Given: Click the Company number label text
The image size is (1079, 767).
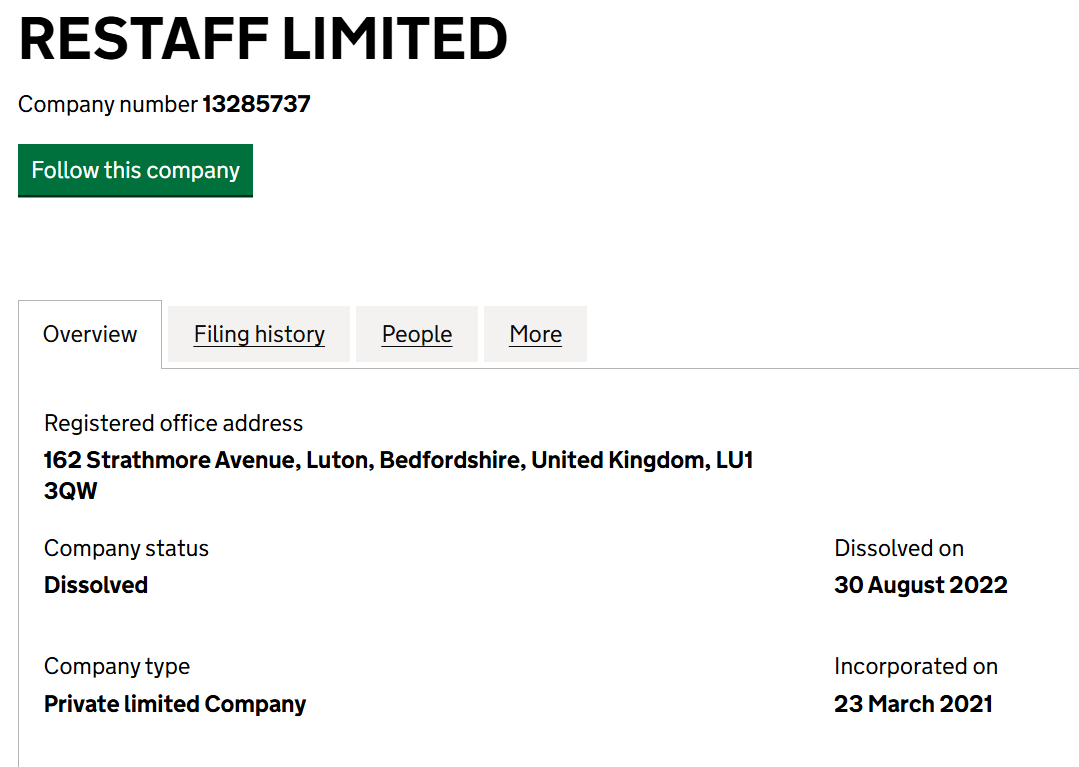Looking at the screenshot, I should click(x=108, y=104).
